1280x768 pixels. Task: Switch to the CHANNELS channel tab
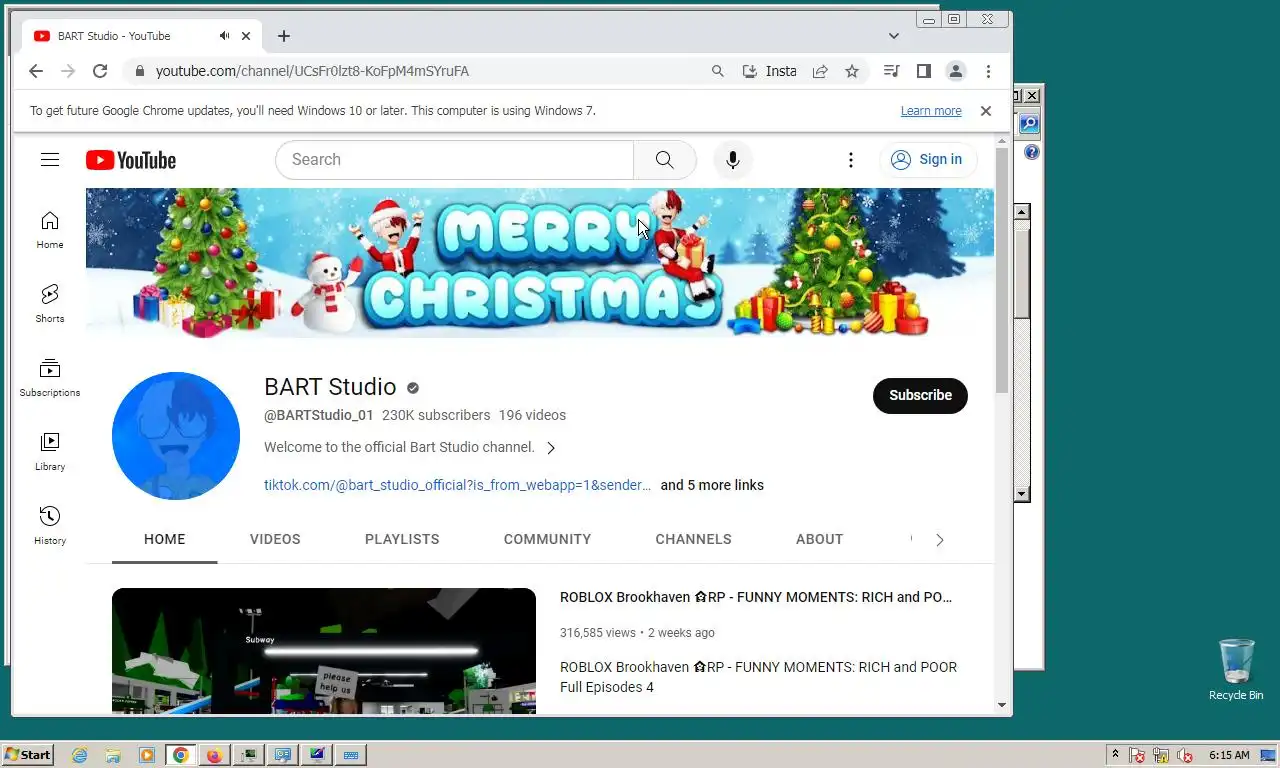[x=693, y=539]
